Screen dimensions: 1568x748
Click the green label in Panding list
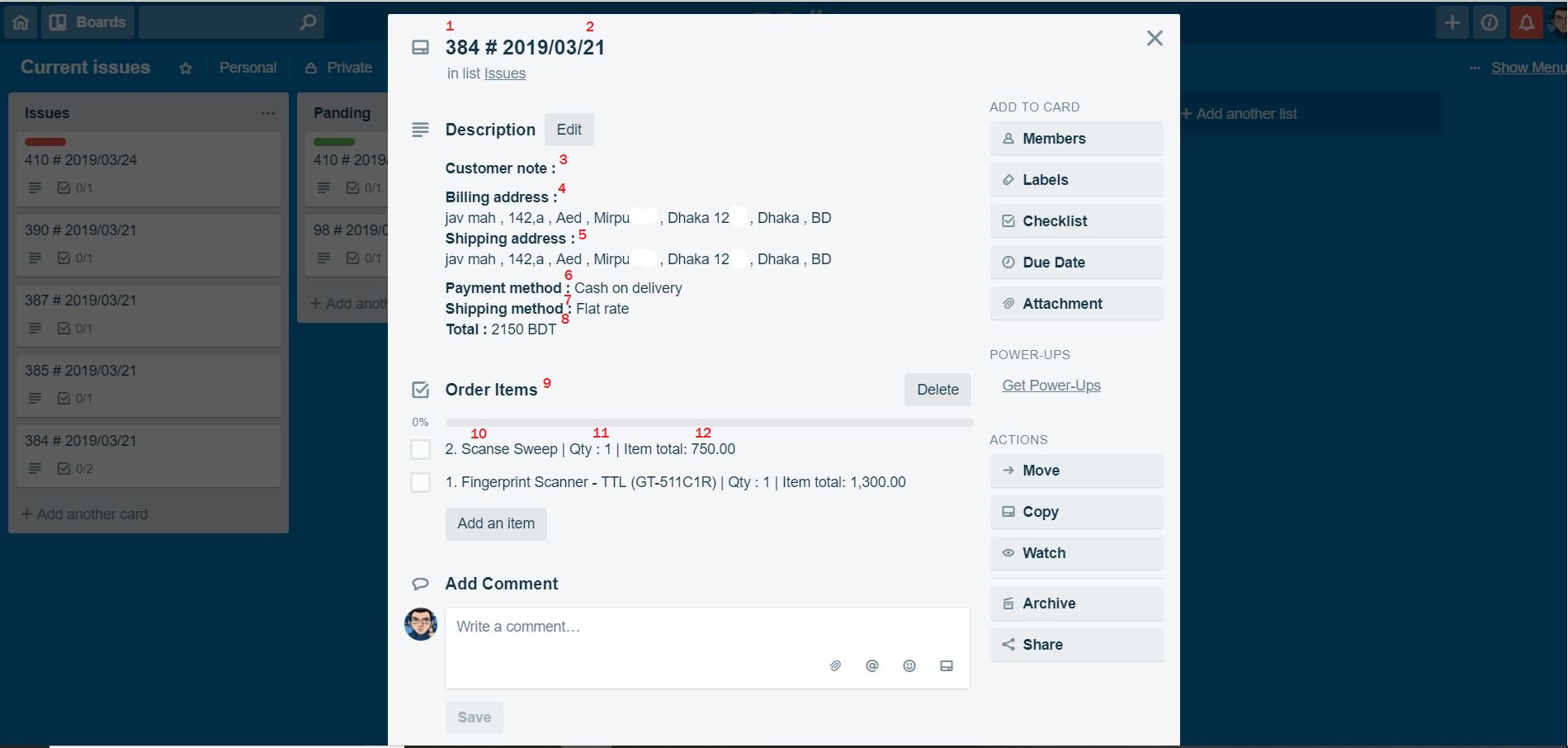pyautogui.click(x=334, y=142)
